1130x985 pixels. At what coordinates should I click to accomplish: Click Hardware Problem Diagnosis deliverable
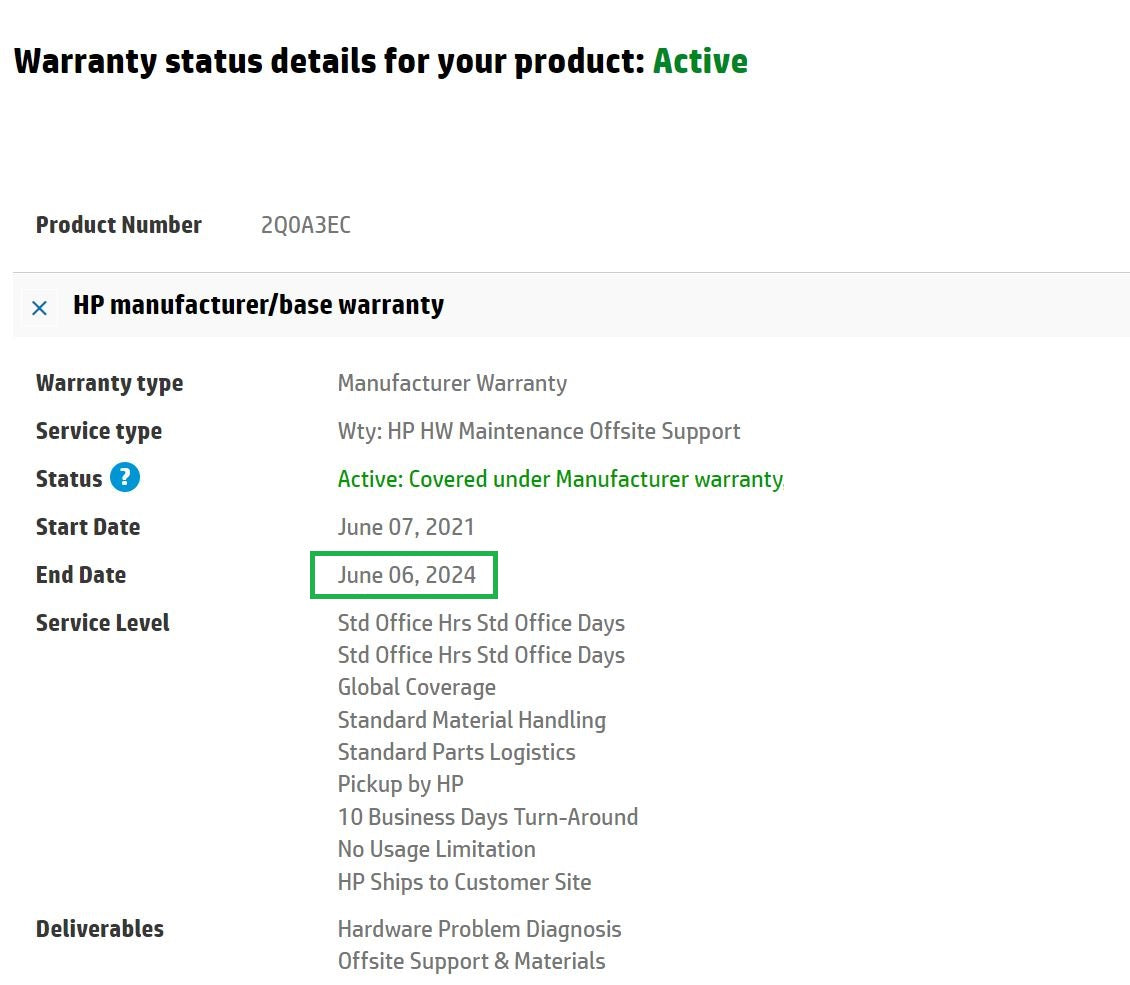click(479, 929)
